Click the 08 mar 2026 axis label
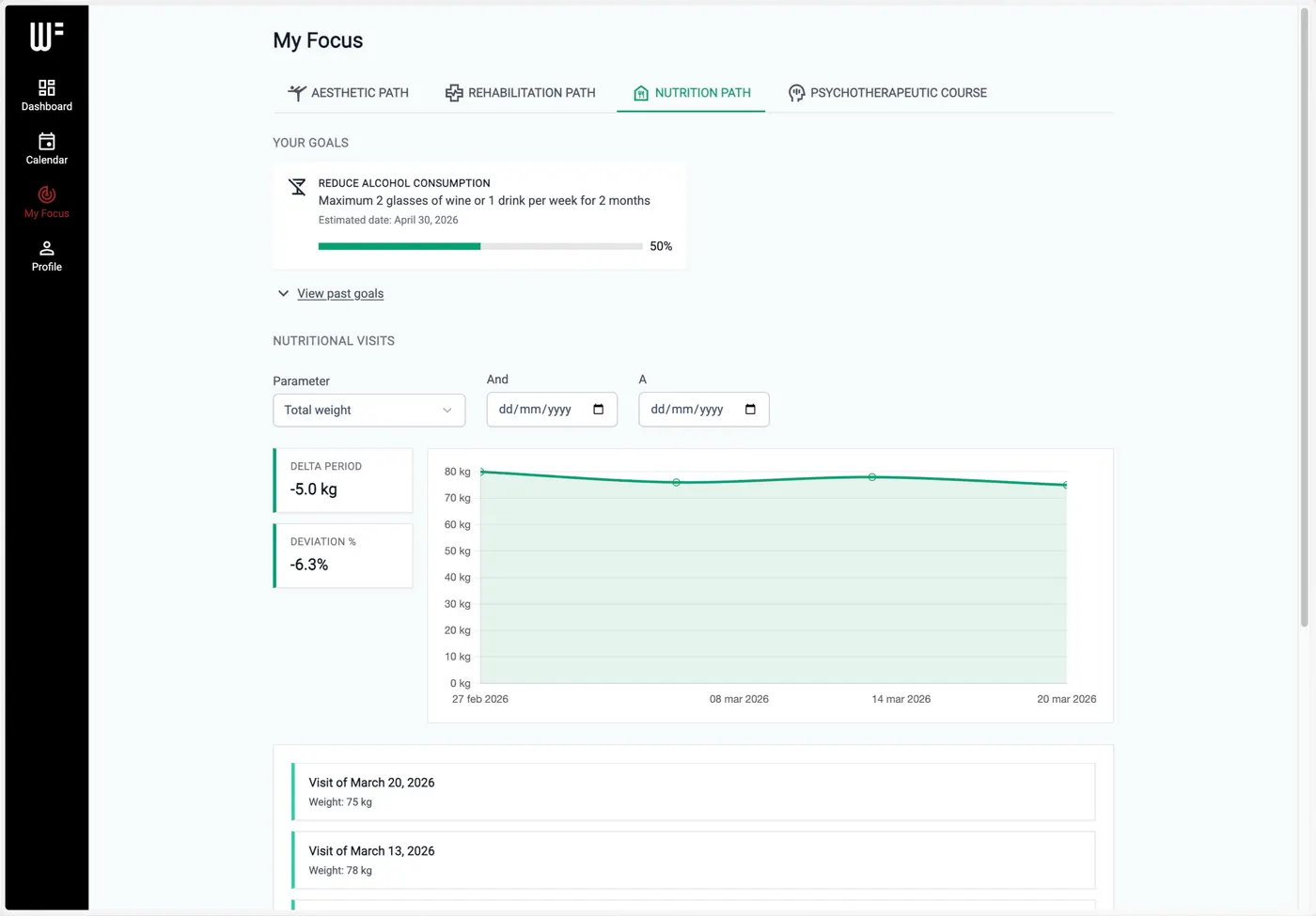This screenshot has height=916, width=1316. coord(739,699)
